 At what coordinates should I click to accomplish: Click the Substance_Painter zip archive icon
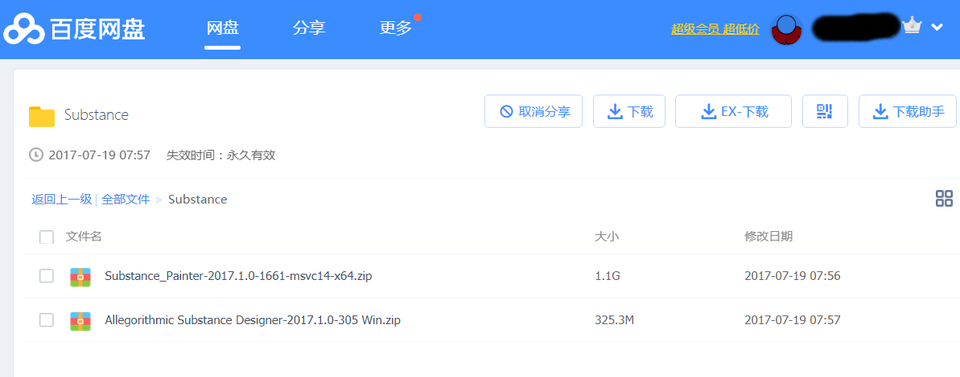pos(80,277)
